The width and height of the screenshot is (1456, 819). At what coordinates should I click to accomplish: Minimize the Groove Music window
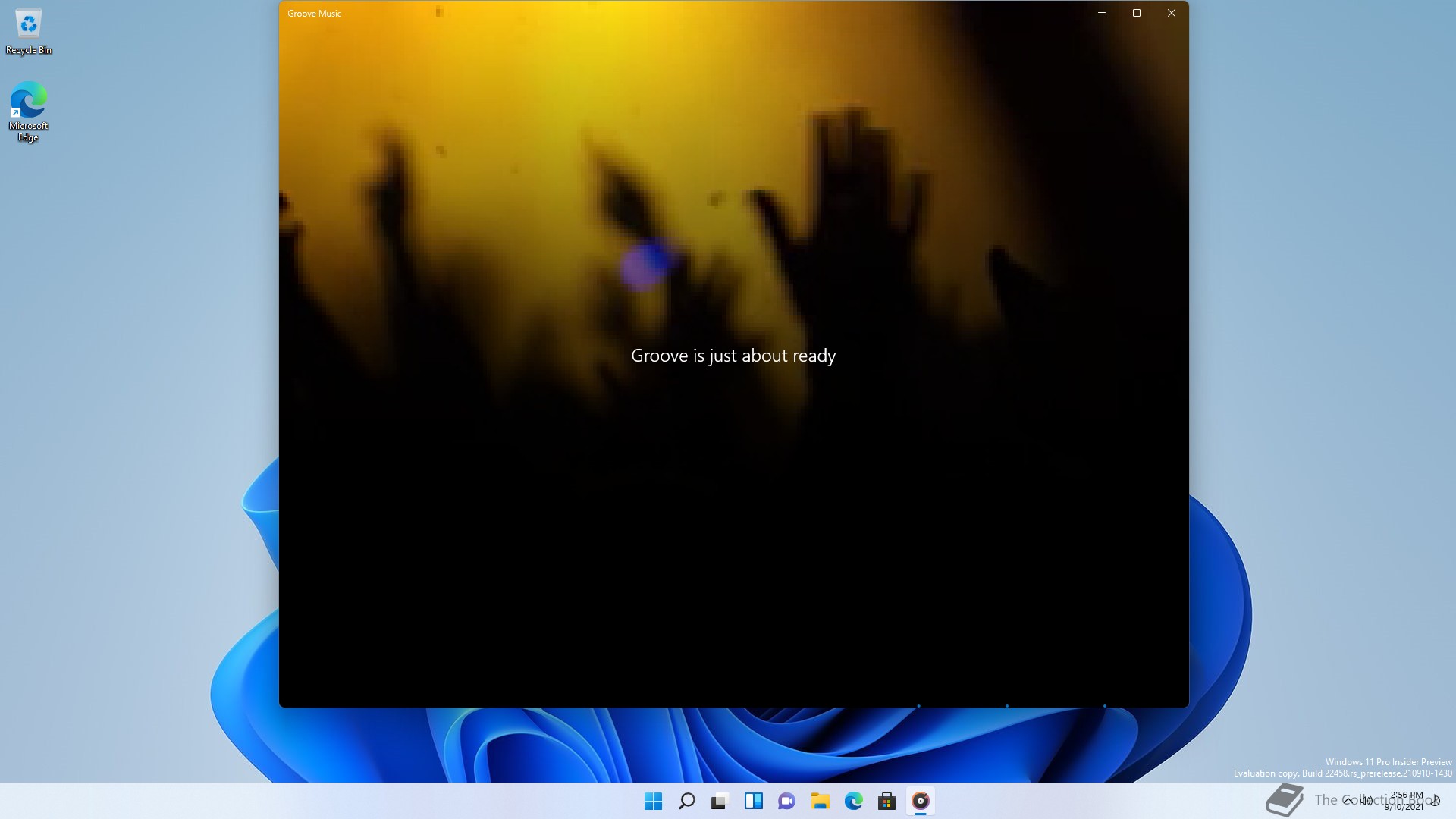pyautogui.click(x=1102, y=13)
